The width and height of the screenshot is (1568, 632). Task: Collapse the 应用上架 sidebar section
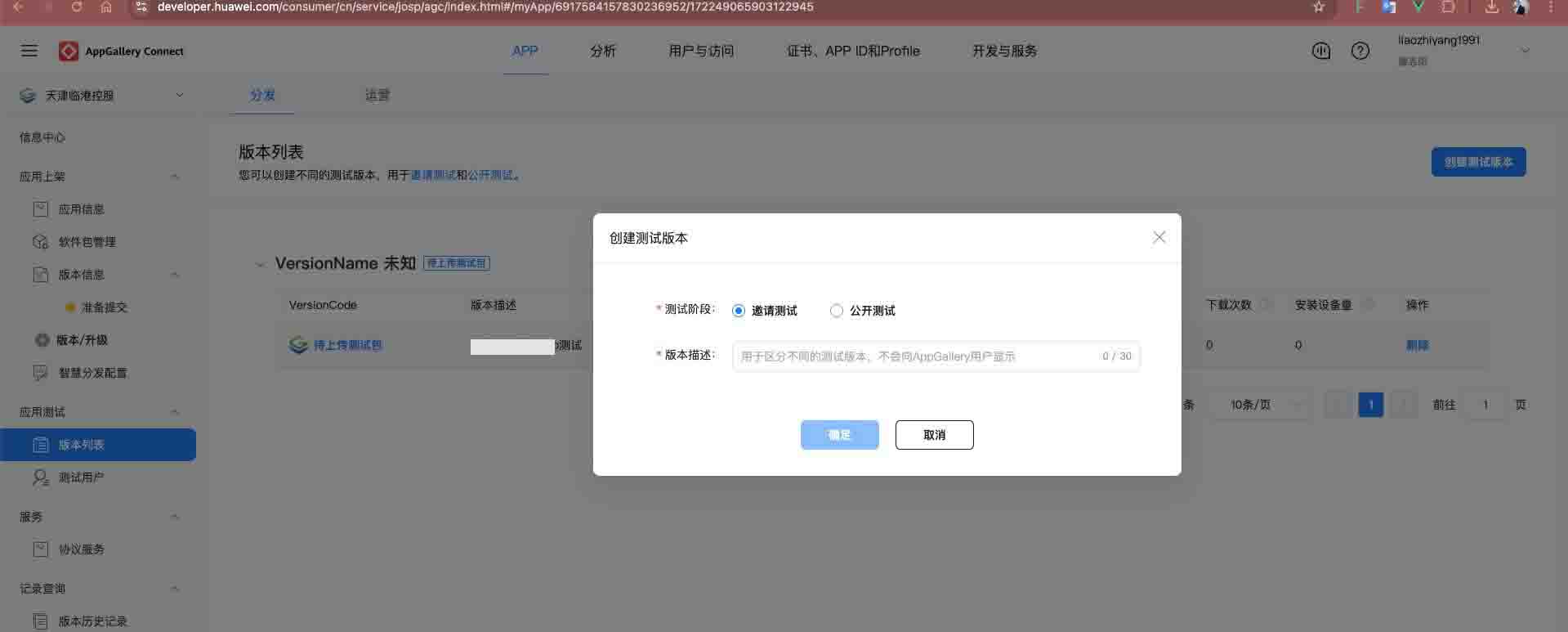pyautogui.click(x=175, y=177)
